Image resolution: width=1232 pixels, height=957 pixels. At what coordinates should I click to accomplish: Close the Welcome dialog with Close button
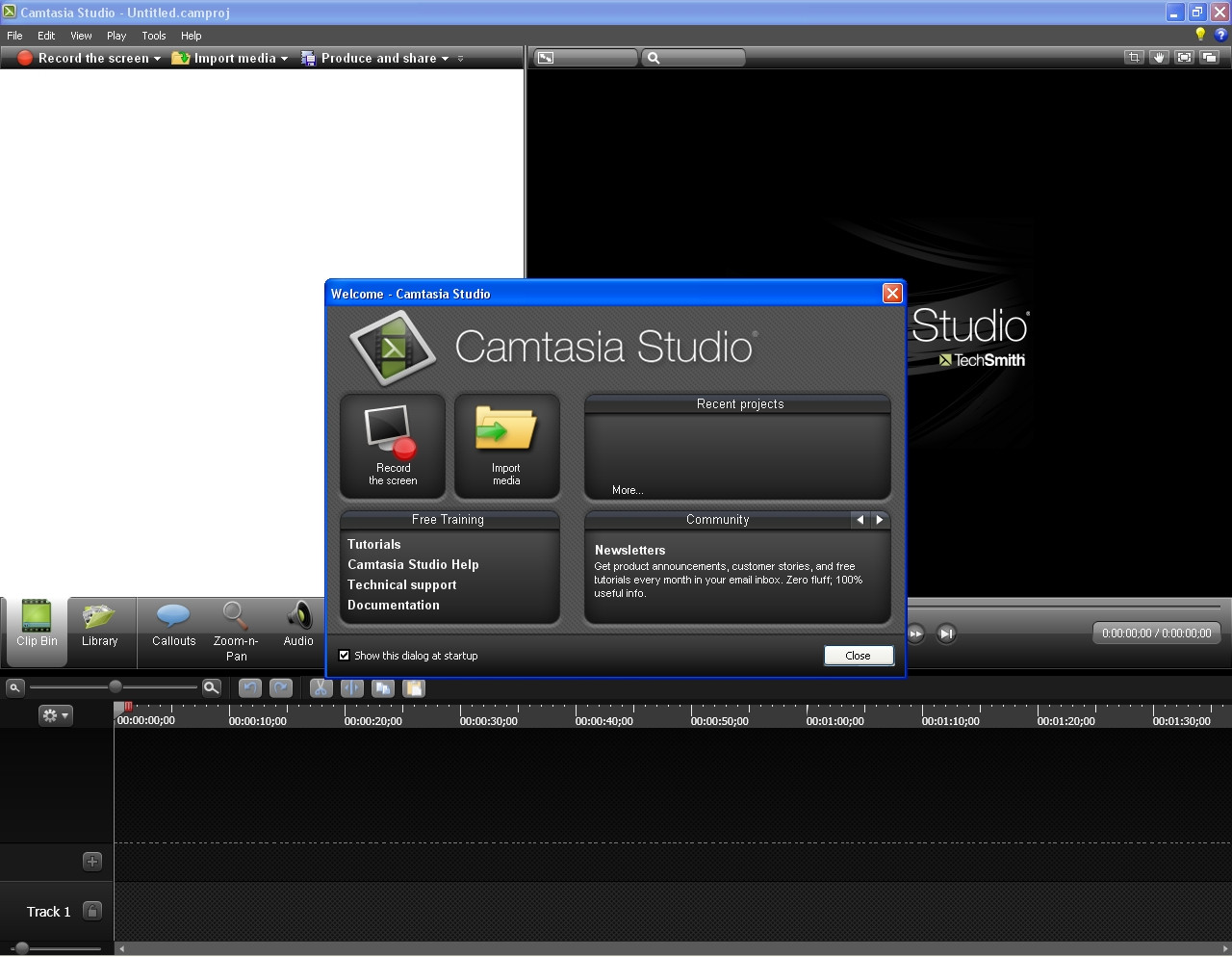tap(859, 656)
